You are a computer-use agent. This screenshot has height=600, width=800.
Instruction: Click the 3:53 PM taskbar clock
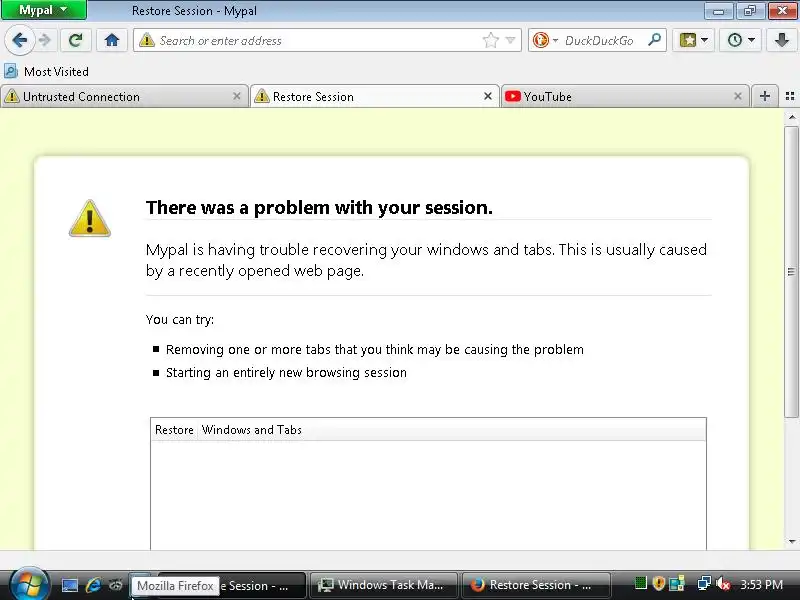tap(761, 585)
